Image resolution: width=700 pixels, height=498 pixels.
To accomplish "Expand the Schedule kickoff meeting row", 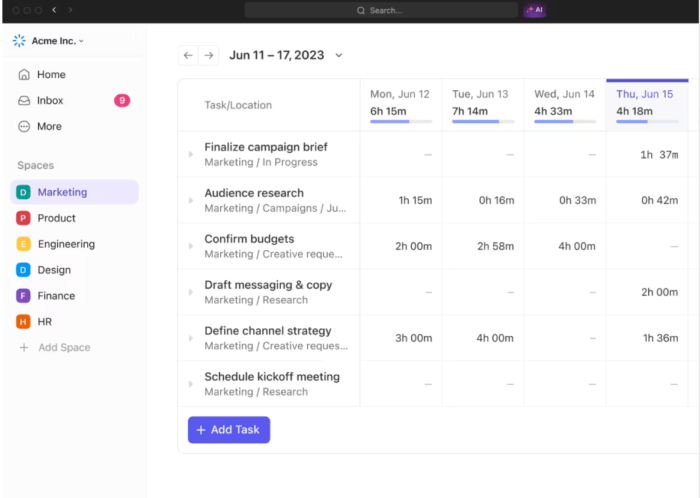I will tap(191, 385).
